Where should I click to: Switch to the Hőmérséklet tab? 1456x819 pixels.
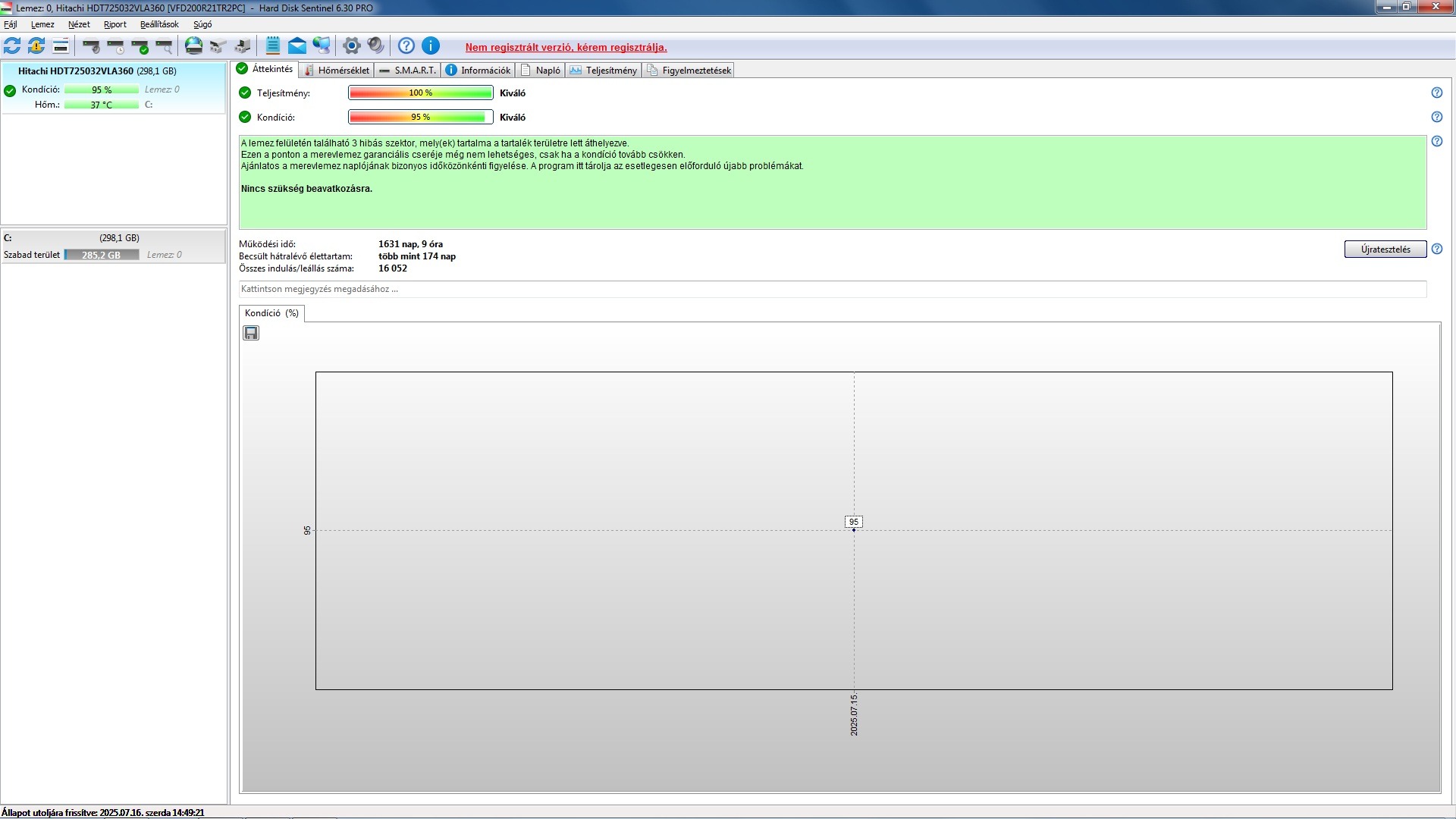(x=337, y=70)
